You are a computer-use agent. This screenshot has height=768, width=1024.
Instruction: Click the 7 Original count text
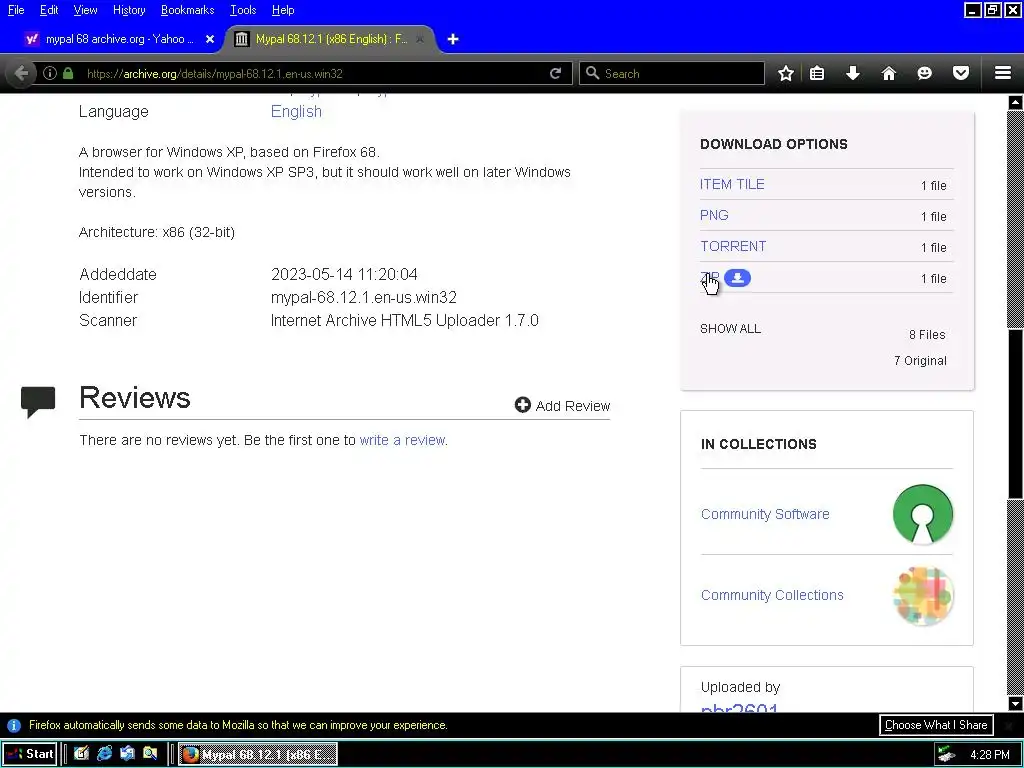[x=920, y=360]
